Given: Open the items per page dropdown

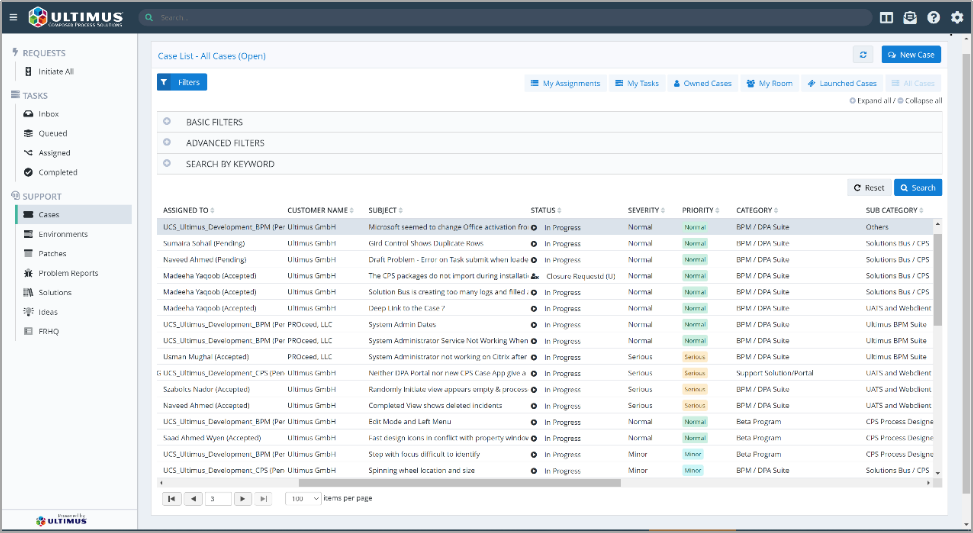Looking at the screenshot, I should (303, 498).
